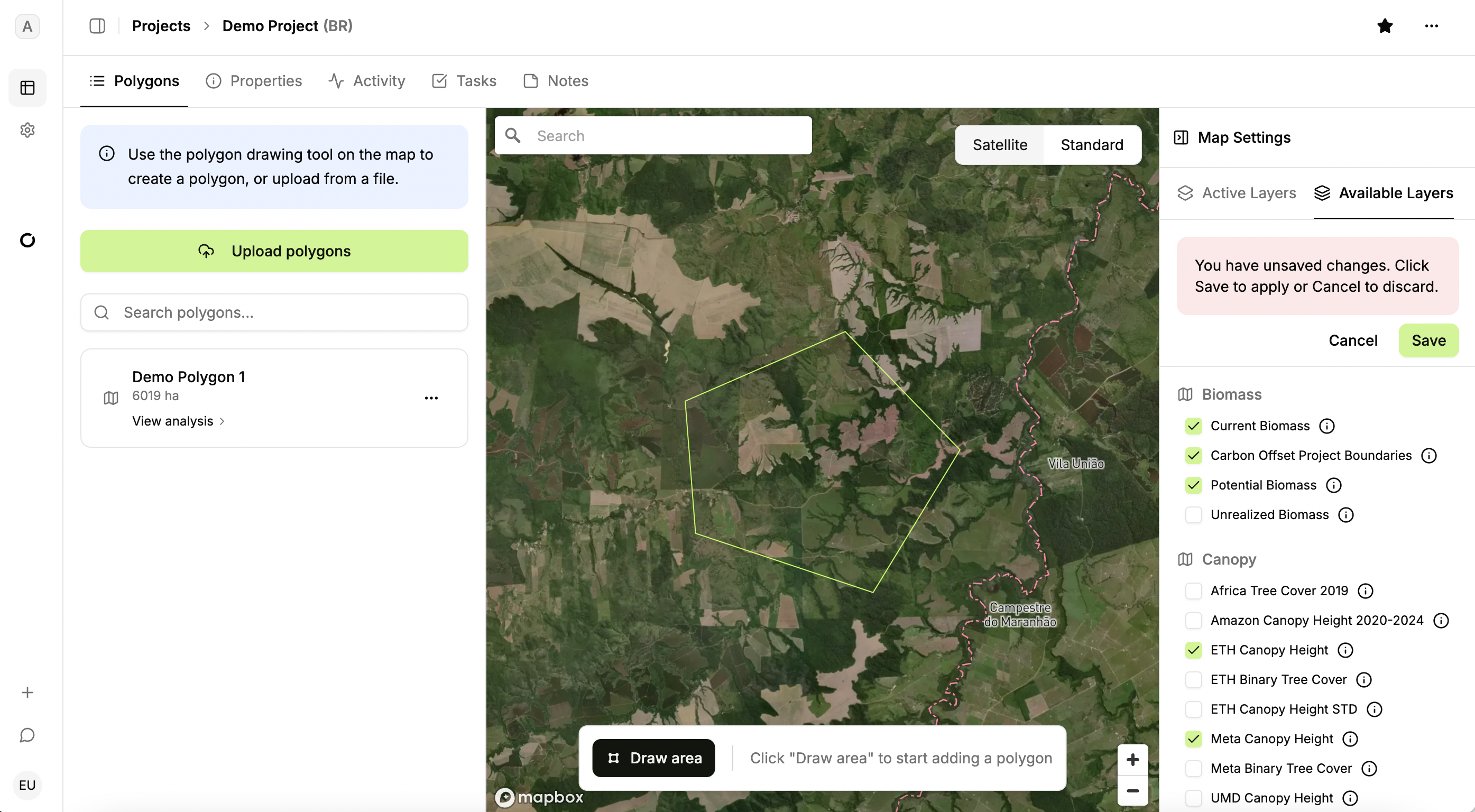Open the project more options menu
This screenshot has width=1475, height=812.
1431,26
